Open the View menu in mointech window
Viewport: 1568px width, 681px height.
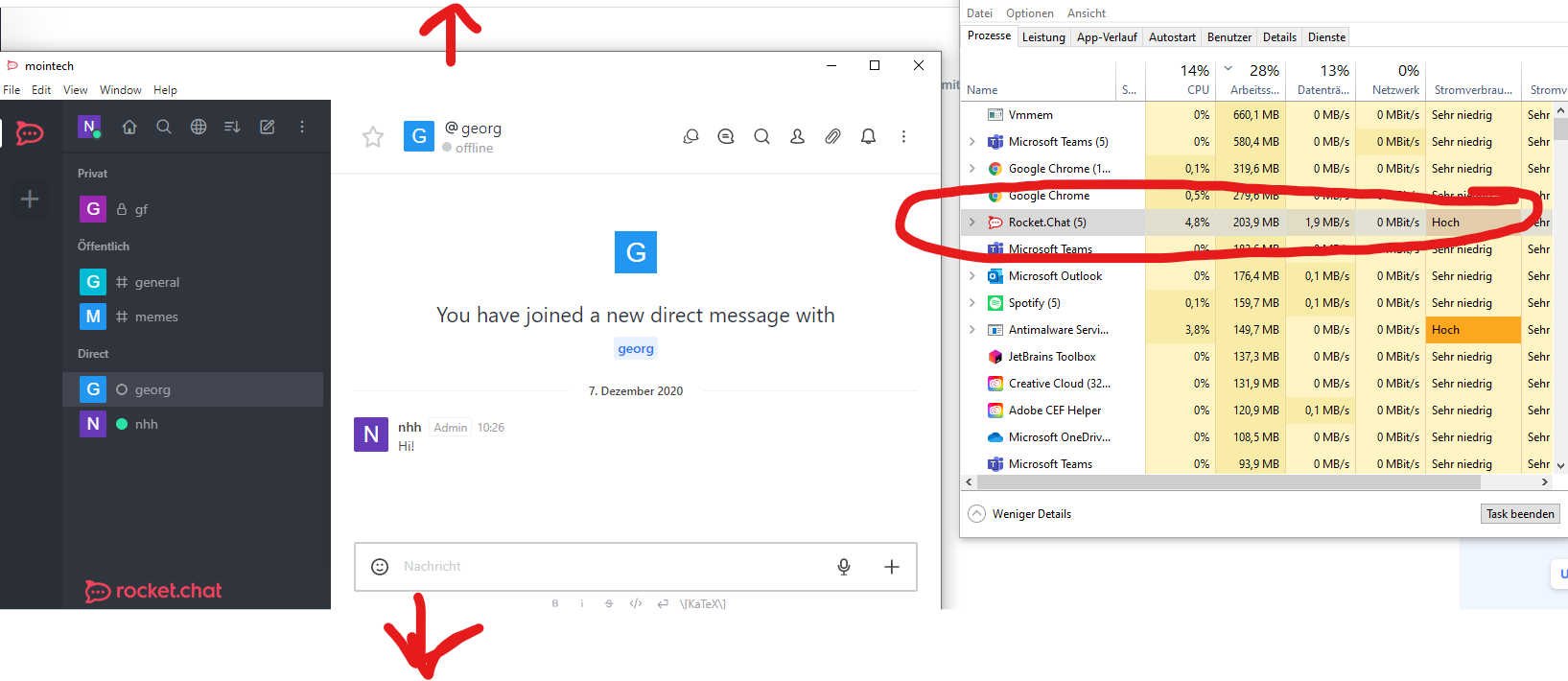pos(76,90)
